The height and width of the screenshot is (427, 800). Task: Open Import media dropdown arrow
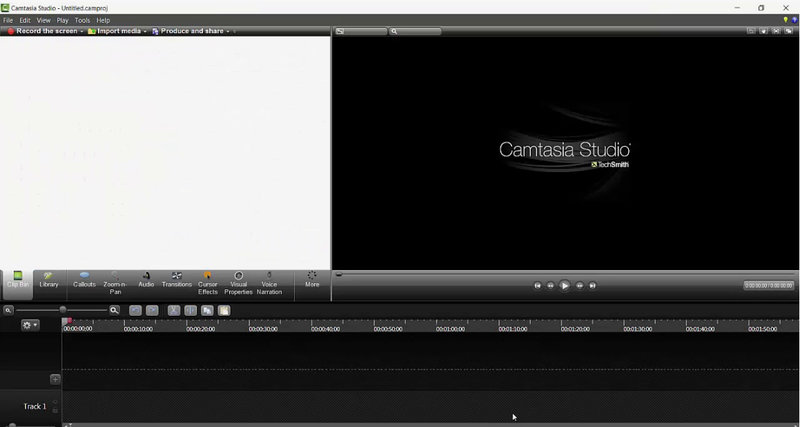pyautogui.click(x=145, y=31)
